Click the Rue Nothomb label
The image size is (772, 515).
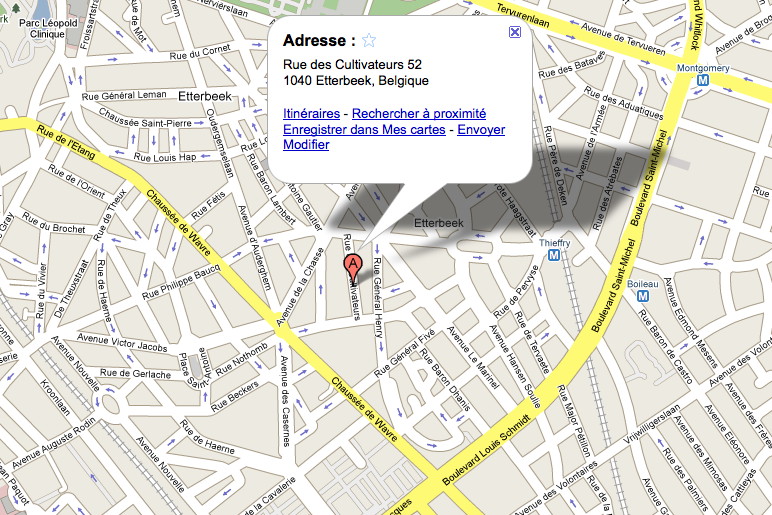(242, 359)
